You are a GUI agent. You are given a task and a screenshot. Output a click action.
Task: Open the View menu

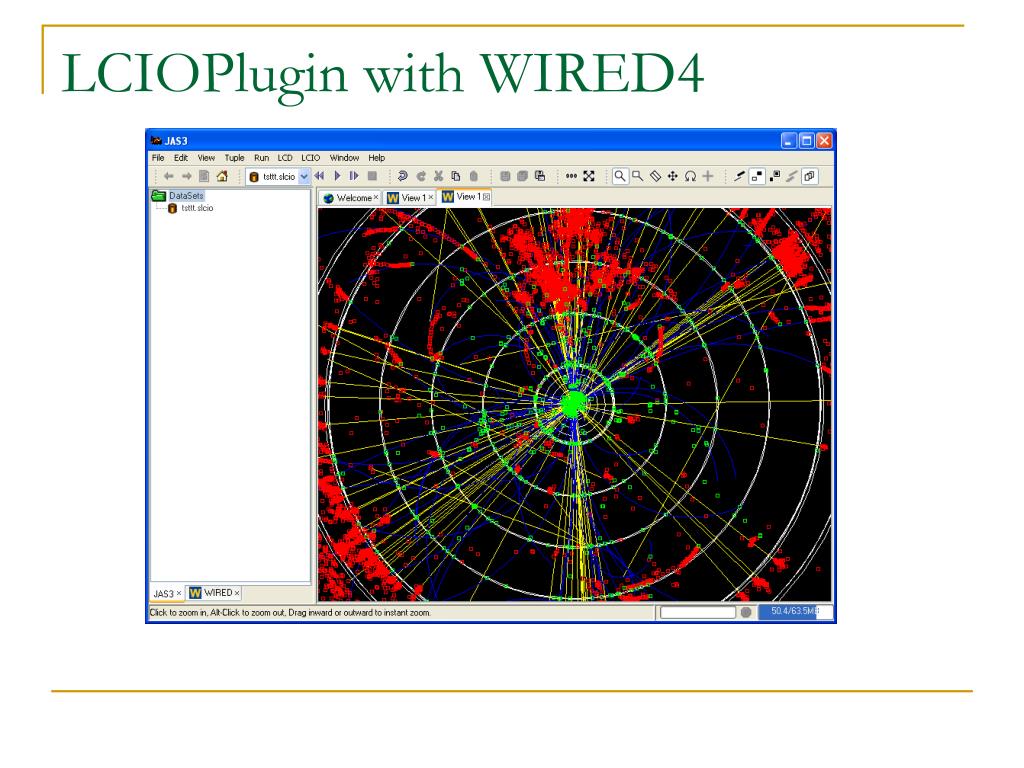(x=206, y=158)
